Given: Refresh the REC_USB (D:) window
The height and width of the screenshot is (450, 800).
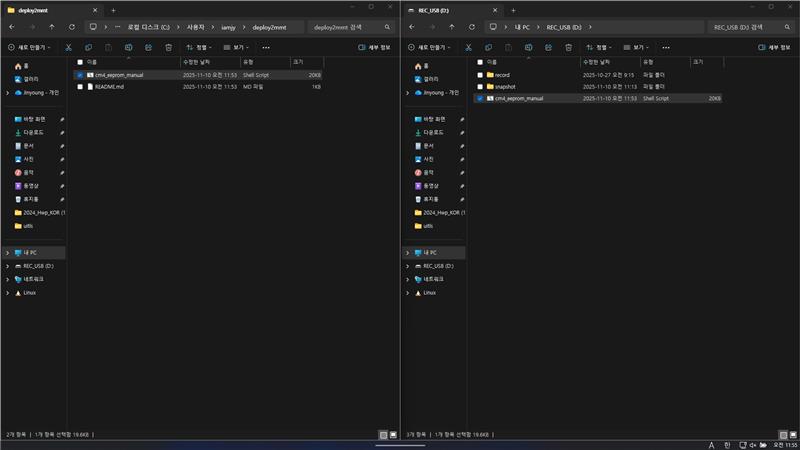Looking at the screenshot, I should tap(472, 27).
